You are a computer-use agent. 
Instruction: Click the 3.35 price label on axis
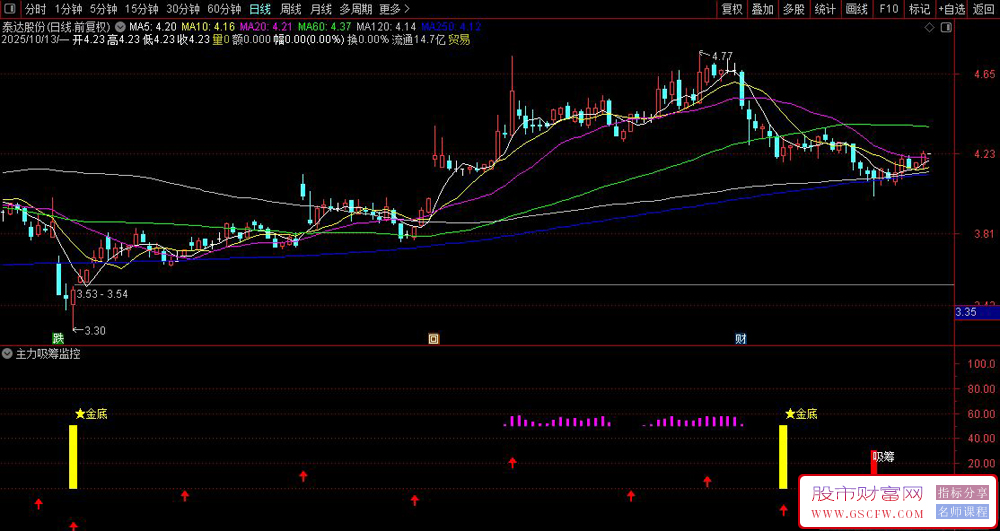click(966, 312)
